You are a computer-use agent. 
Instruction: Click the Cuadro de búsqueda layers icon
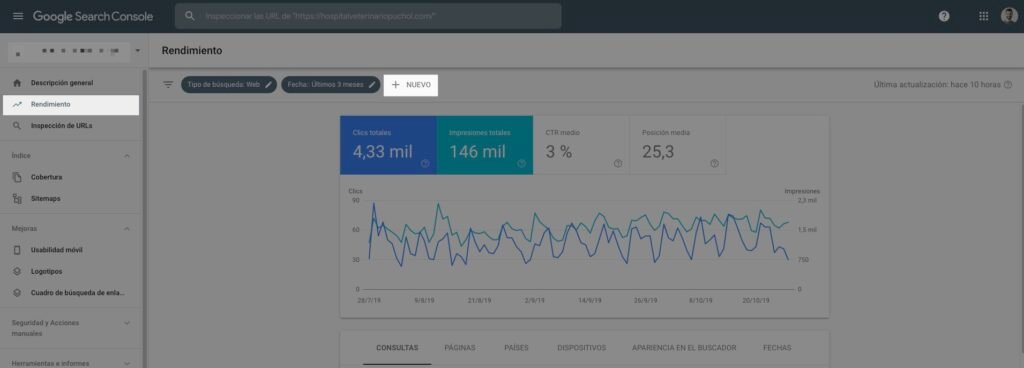(18, 292)
